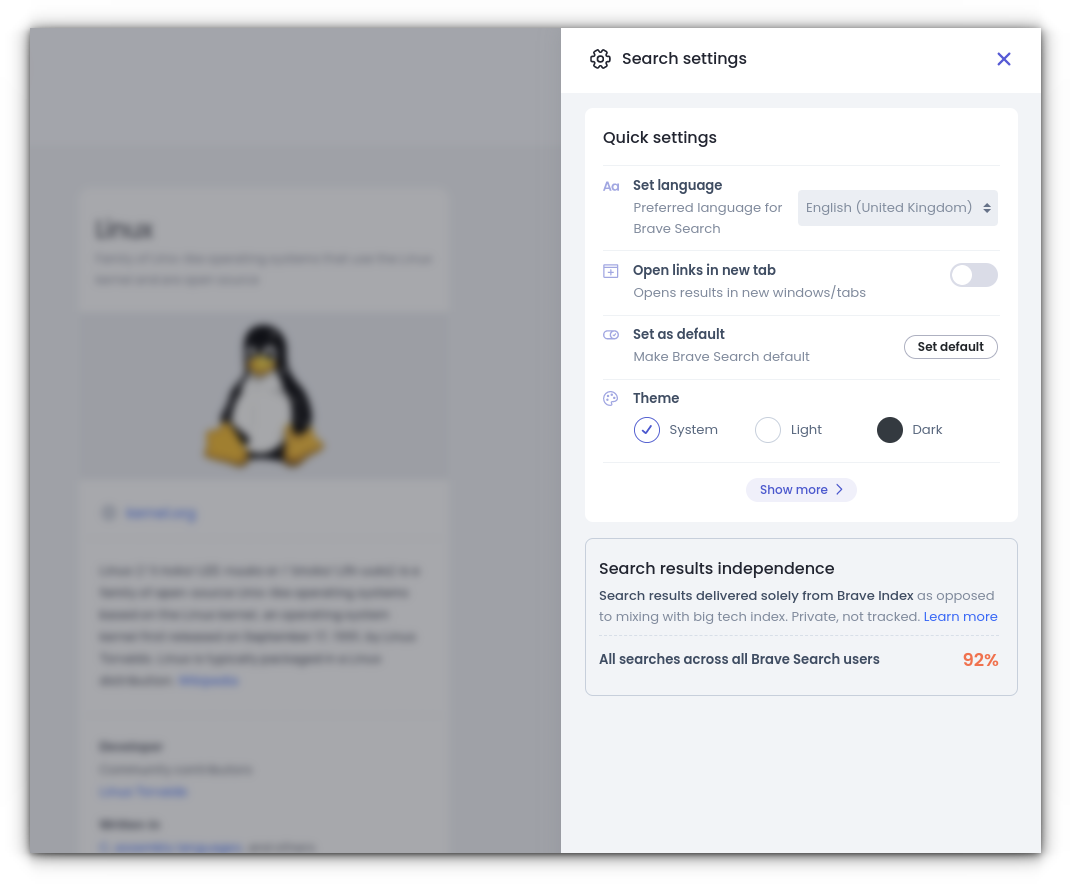Click the Set language Aa icon
Viewport: 1071px width, 885px height.
point(611,186)
